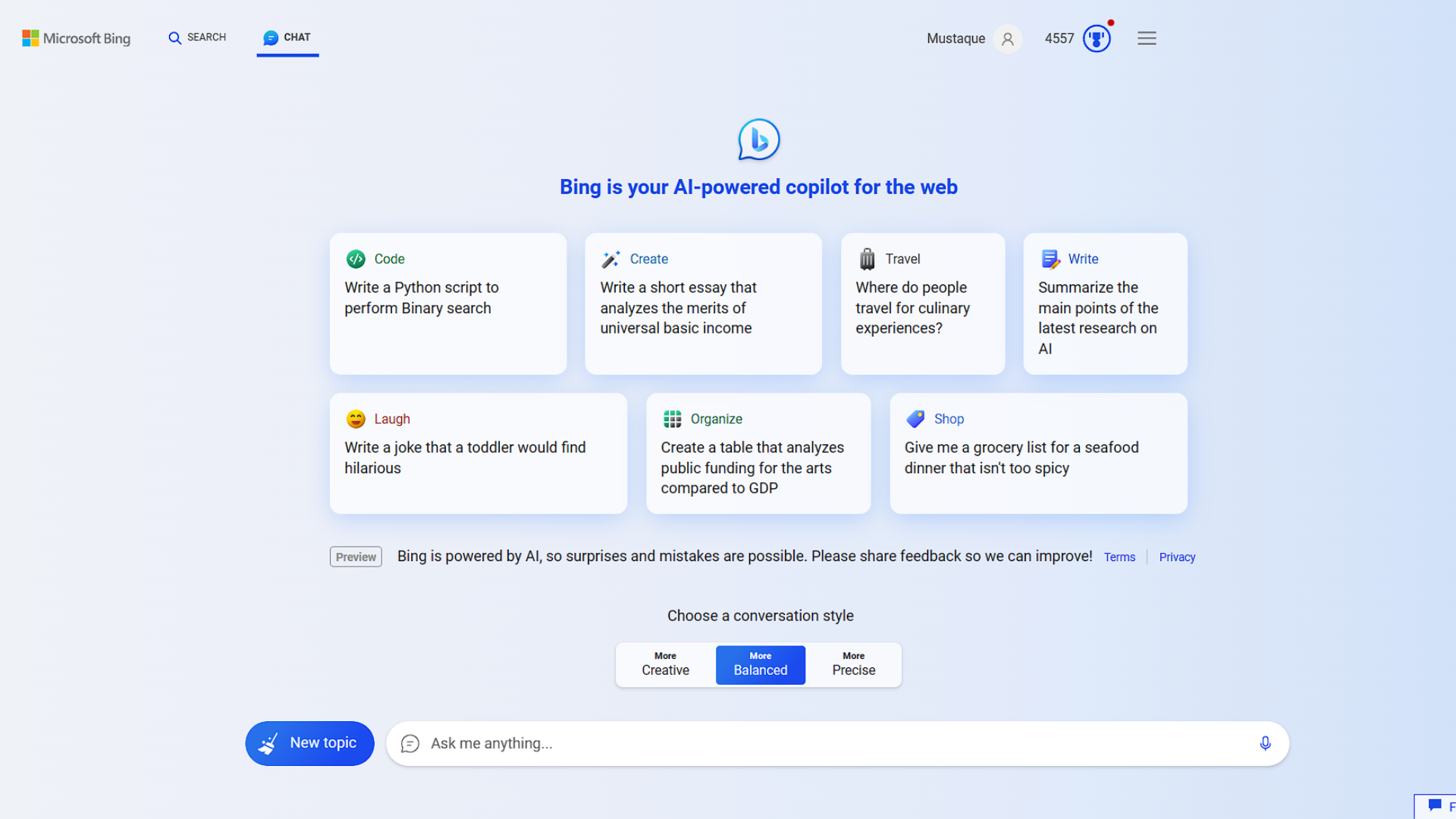Start a New topic conversation
This screenshot has width=1456, height=819.
(x=309, y=743)
